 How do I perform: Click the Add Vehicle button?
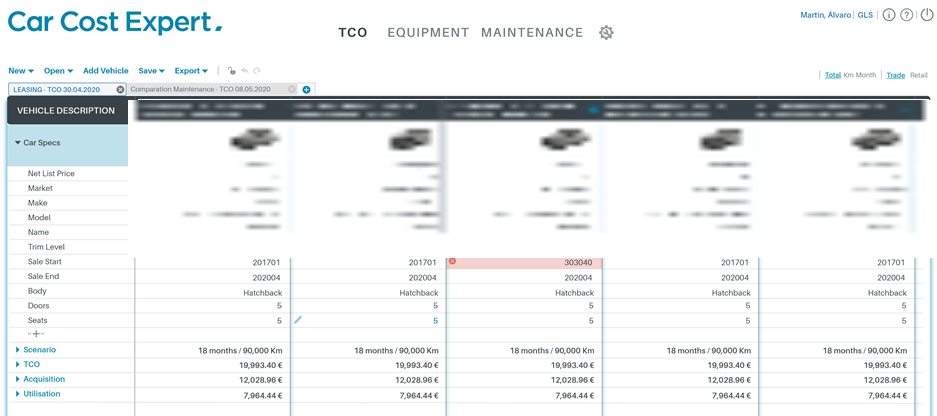105,71
